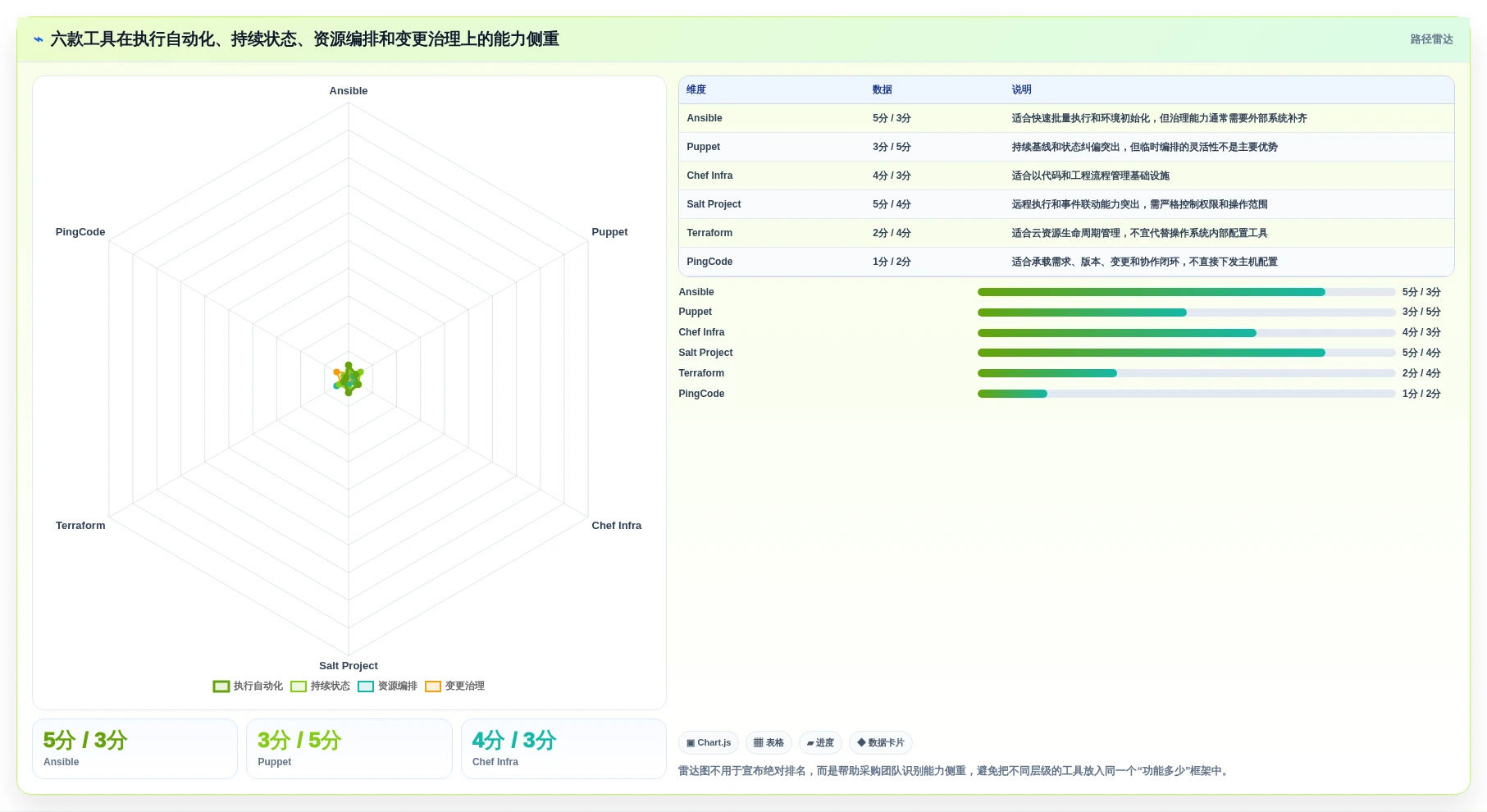Click Chef Infra's progress bar
1487x812 pixels.
click(1186, 333)
